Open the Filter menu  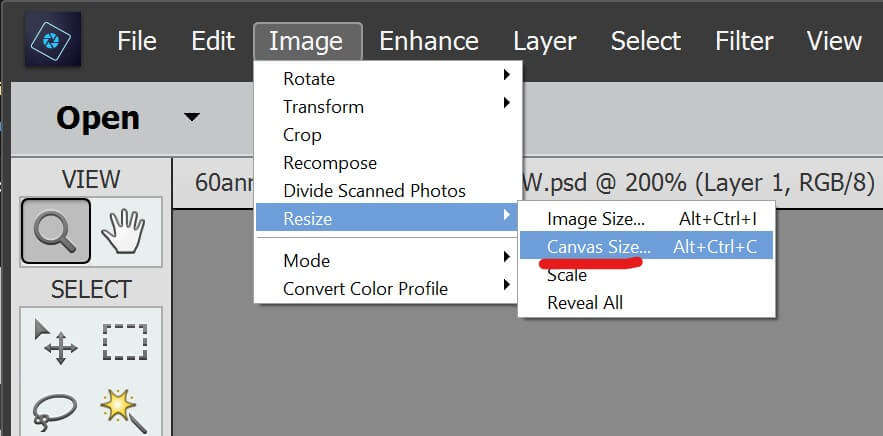tap(745, 41)
